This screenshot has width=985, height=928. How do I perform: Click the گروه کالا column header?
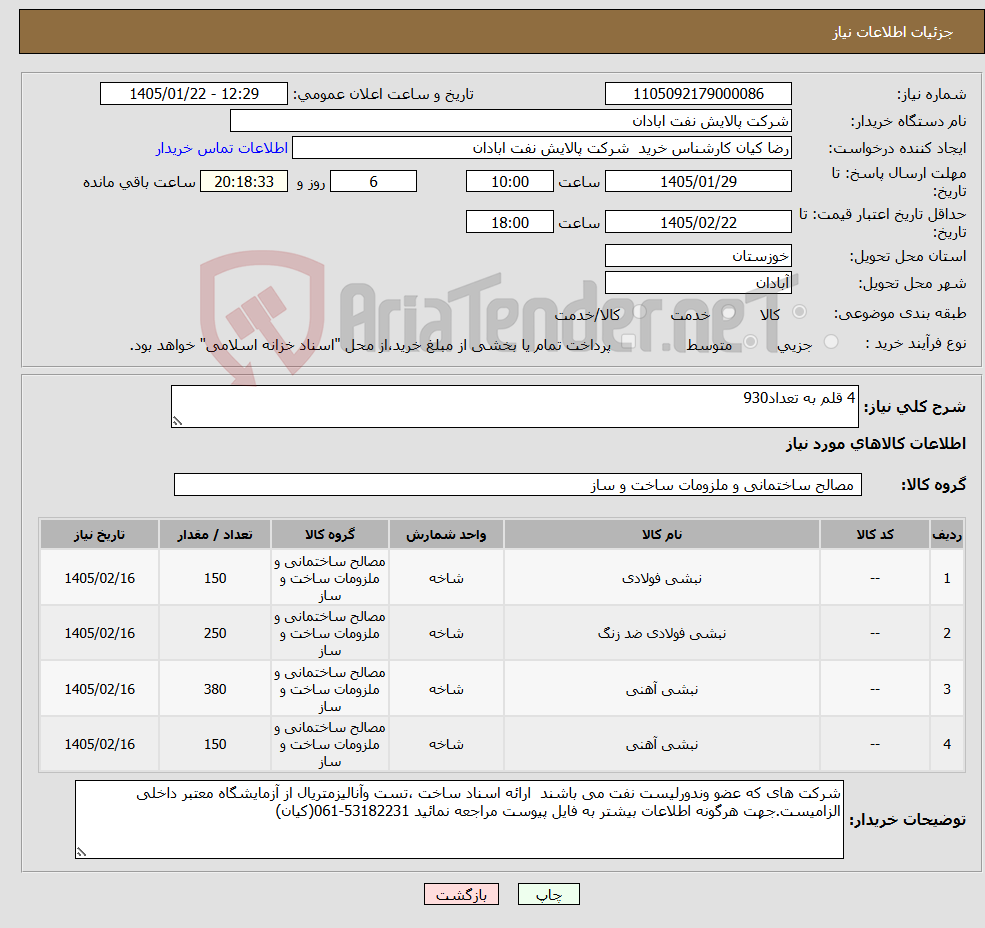coord(330,534)
